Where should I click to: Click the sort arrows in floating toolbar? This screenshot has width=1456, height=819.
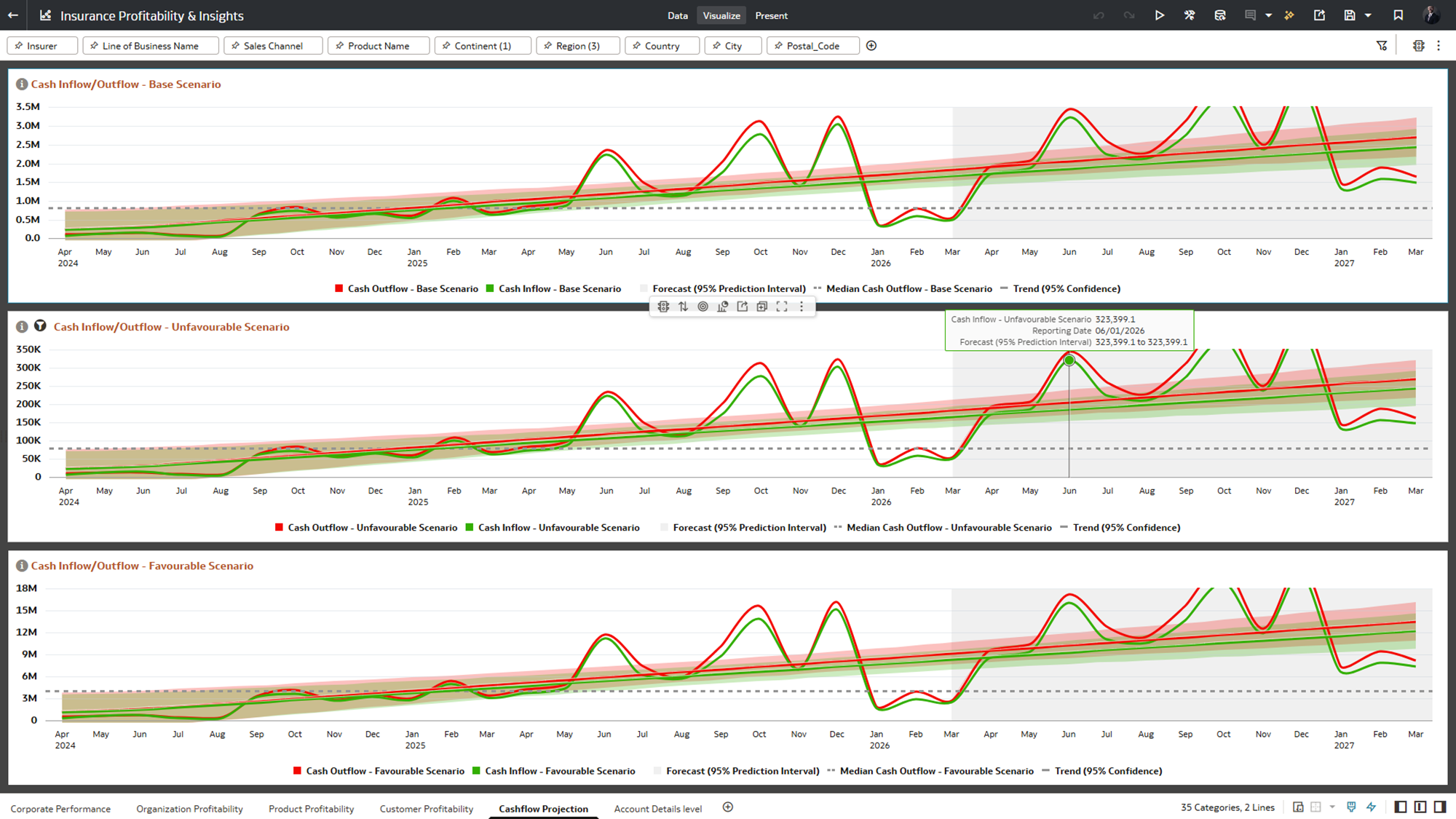pos(683,307)
